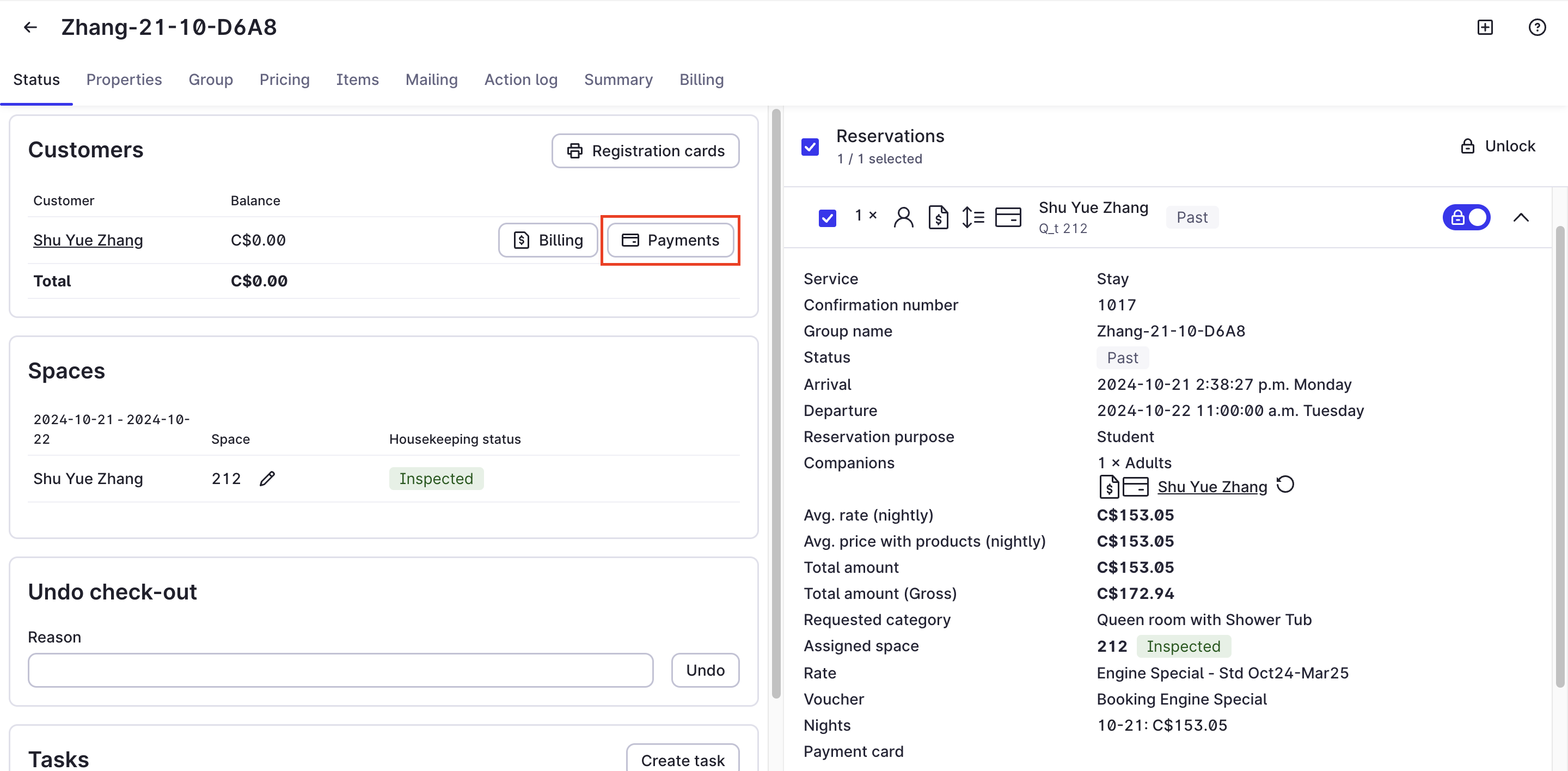1568x771 pixels.
Task: Click the bill document icon in reservation row
Action: point(938,217)
